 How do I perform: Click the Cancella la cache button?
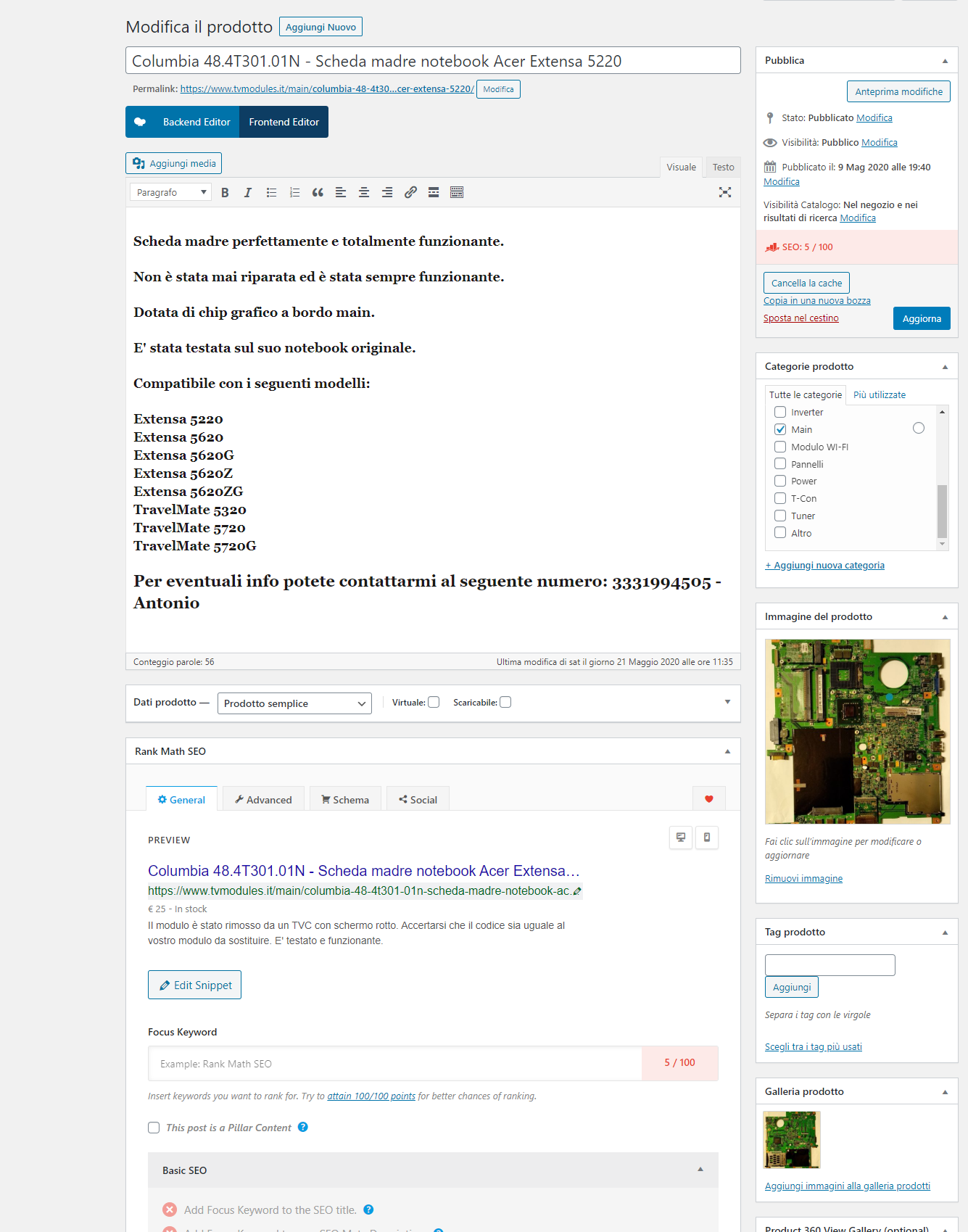[806, 283]
